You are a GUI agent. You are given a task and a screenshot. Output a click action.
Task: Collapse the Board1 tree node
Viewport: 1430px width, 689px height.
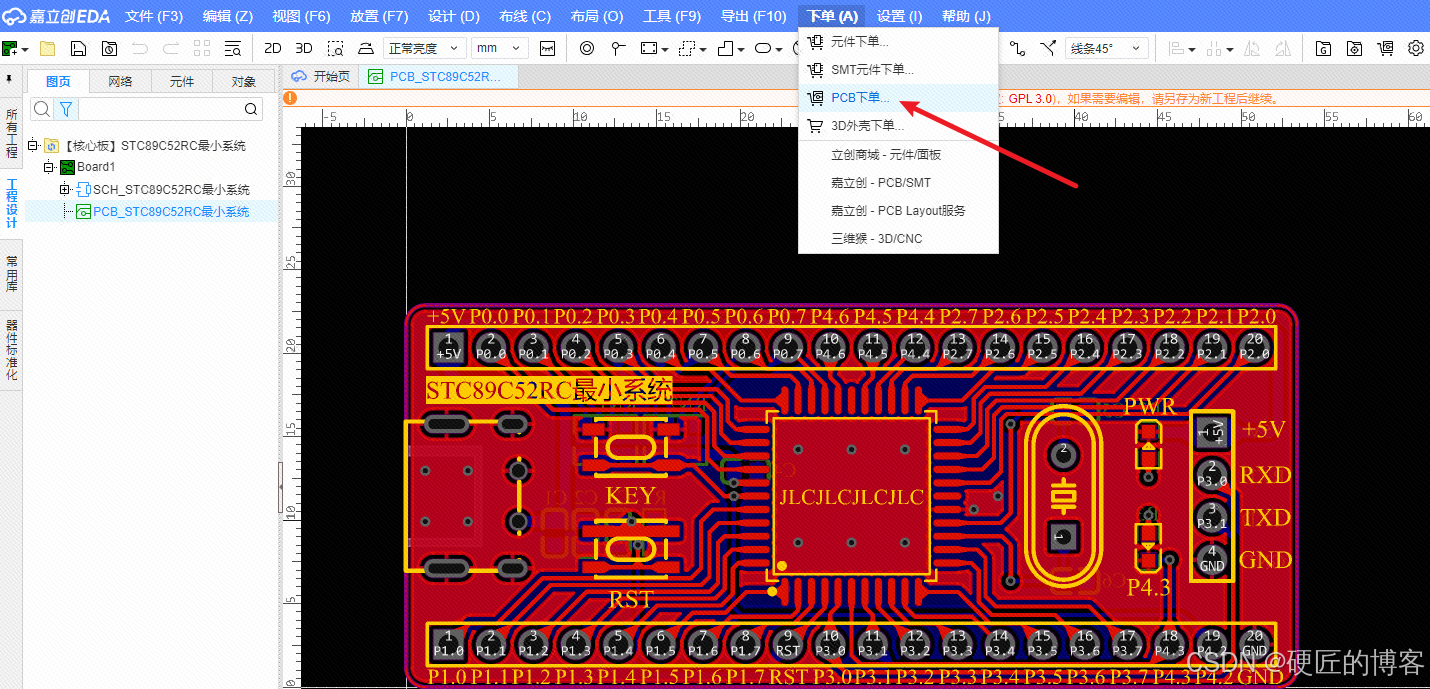(x=48, y=167)
